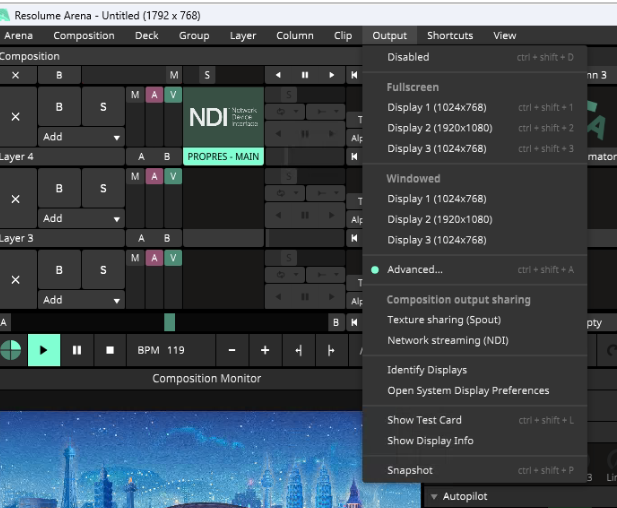Select Show Test Card

(475, 420)
